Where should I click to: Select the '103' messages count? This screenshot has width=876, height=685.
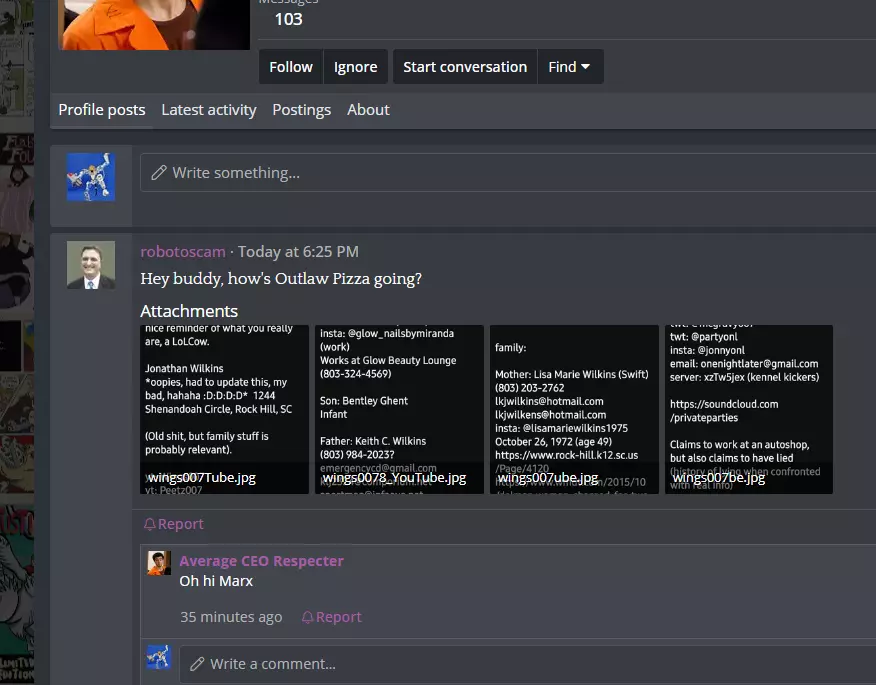click(288, 19)
